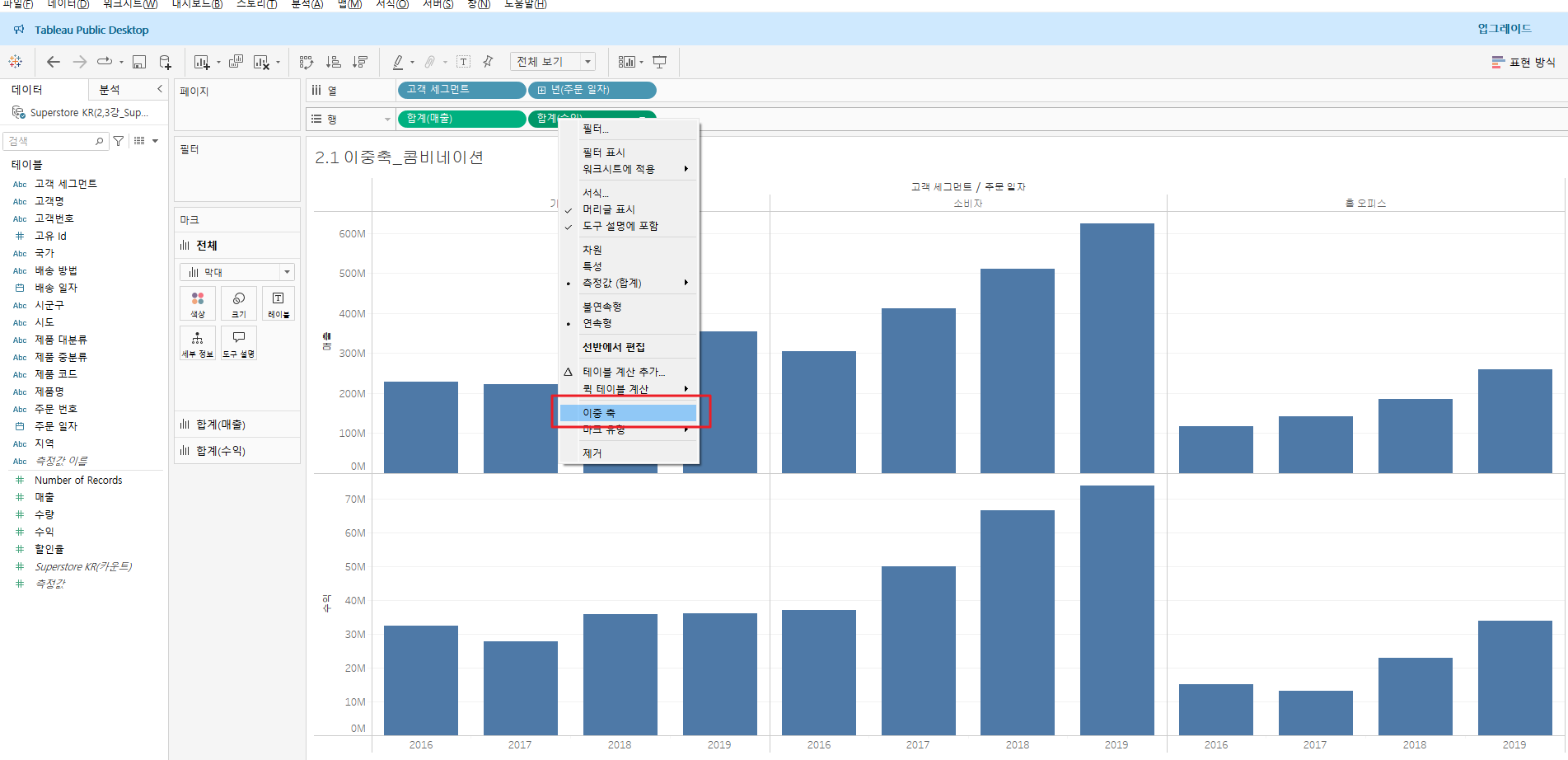Screen dimensions: 1568x760
Task: Click the sort ascending icon
Action: pos(334,62)
